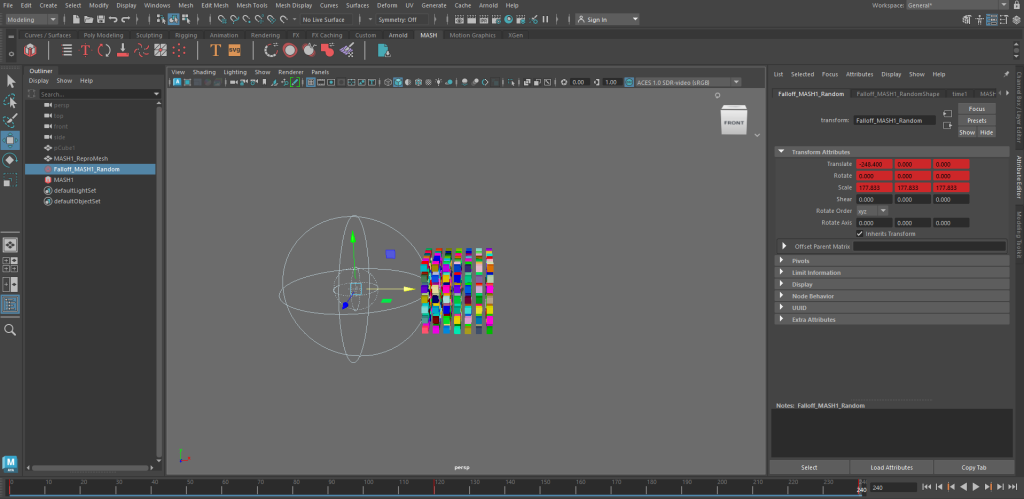Toggle the Inherits Transform checkbox
The width and height of the screenshot is (1024, 499).
[x=860, y=234]
